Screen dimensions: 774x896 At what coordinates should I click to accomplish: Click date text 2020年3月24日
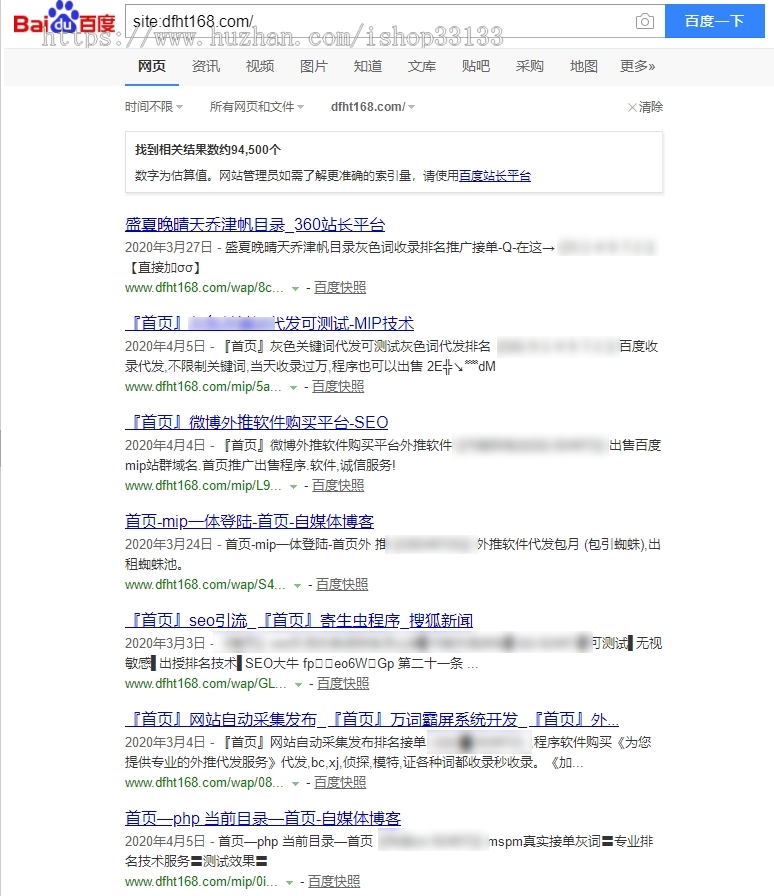pos(169,544)
